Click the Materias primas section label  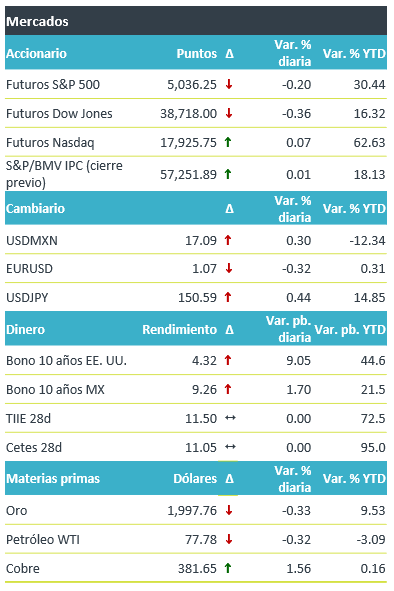point(53,478)
